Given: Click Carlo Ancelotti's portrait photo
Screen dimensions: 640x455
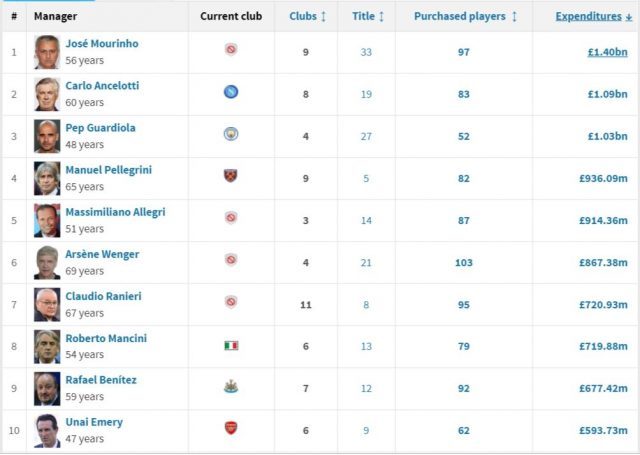Looking at the screenshot, I should [47, 94].
